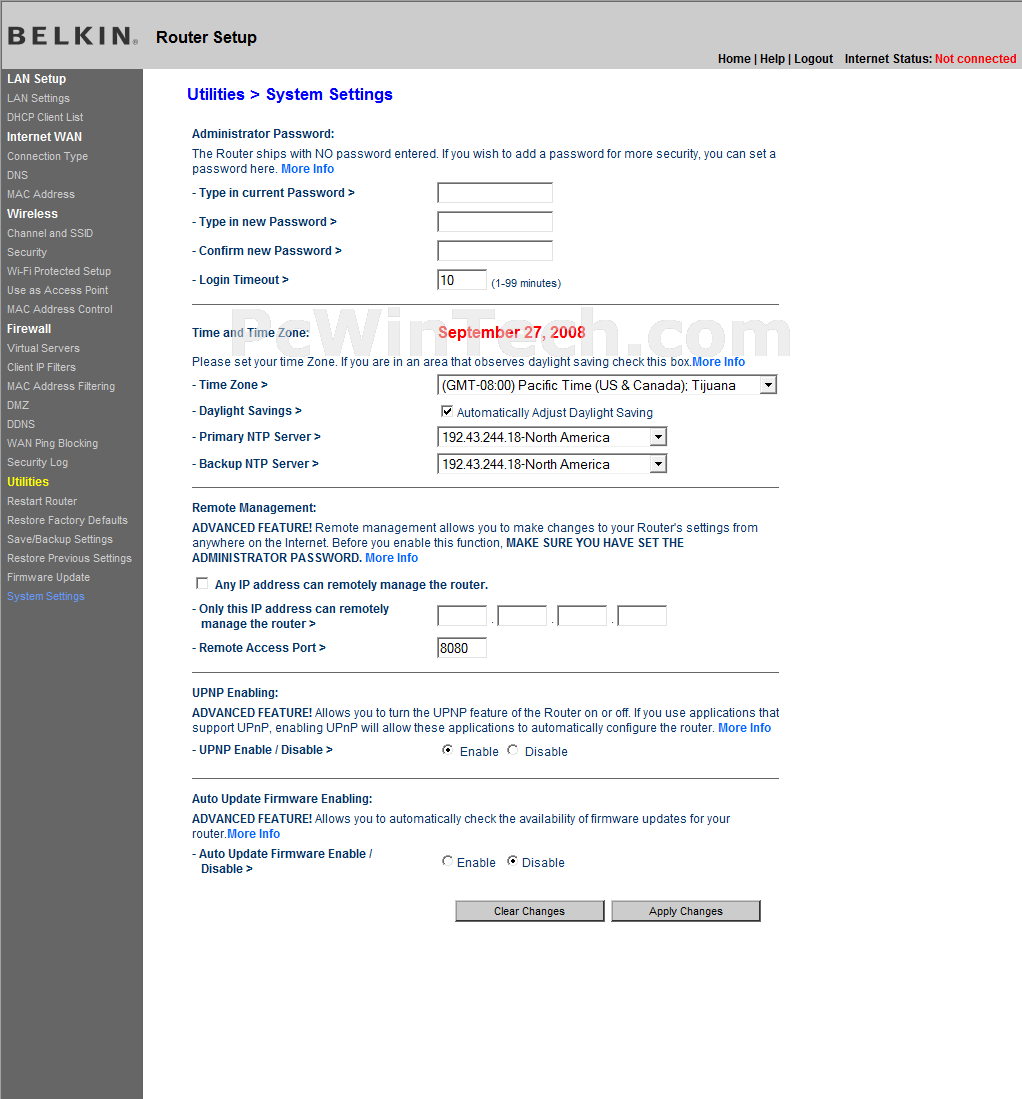The height and width of the screenshot is (1099, 1022).
Task: Open WAN MAC Address page under Internet WAN
Action: (41, 194)
